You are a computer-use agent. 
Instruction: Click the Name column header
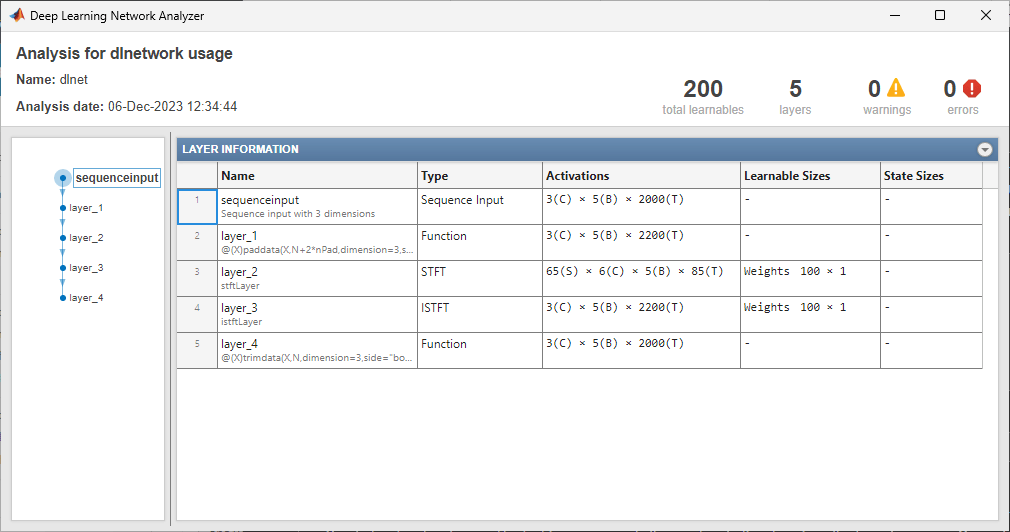point(318,175)
